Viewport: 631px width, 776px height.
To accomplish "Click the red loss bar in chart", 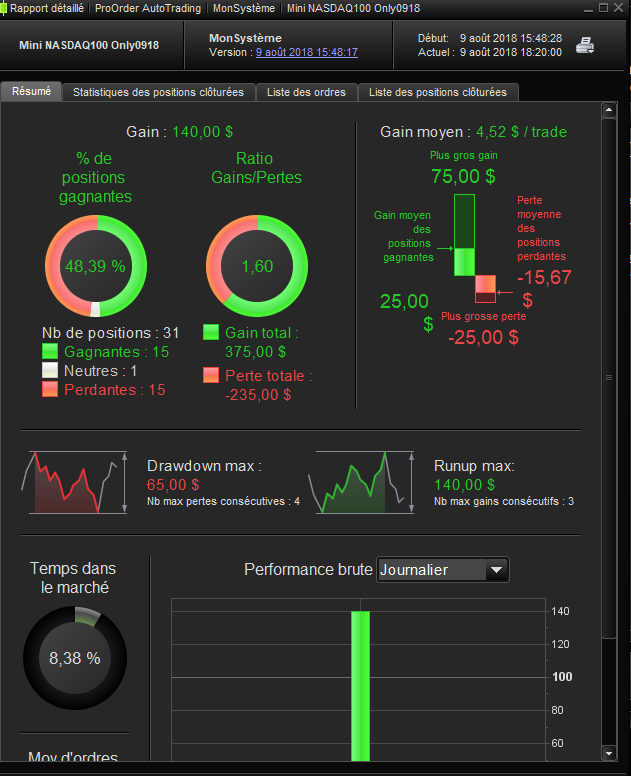I will 485,289.
